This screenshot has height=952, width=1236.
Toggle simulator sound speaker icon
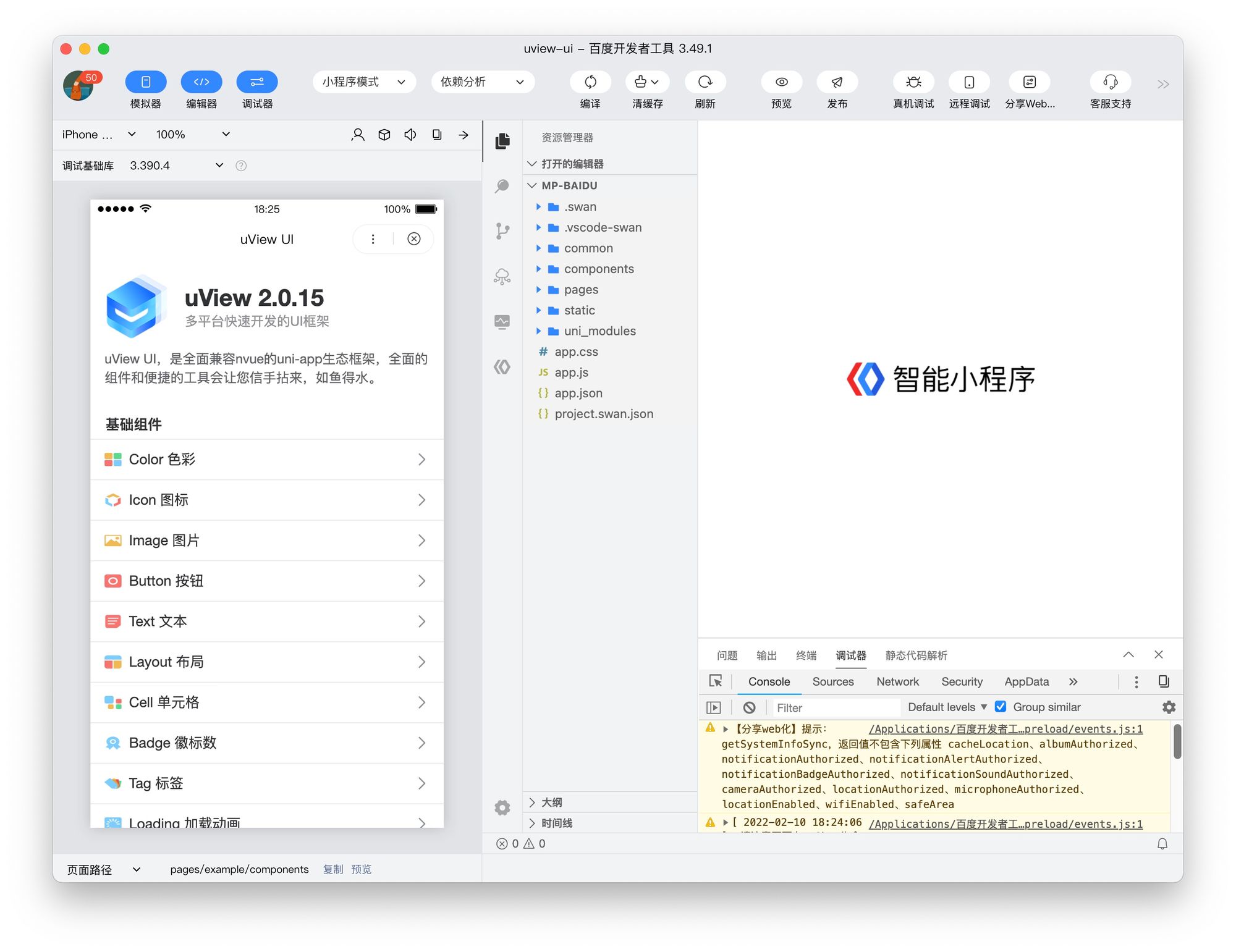[x=410, y=135]
